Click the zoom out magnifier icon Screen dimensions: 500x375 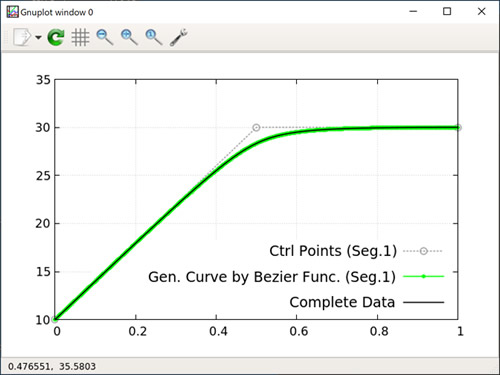105,37
